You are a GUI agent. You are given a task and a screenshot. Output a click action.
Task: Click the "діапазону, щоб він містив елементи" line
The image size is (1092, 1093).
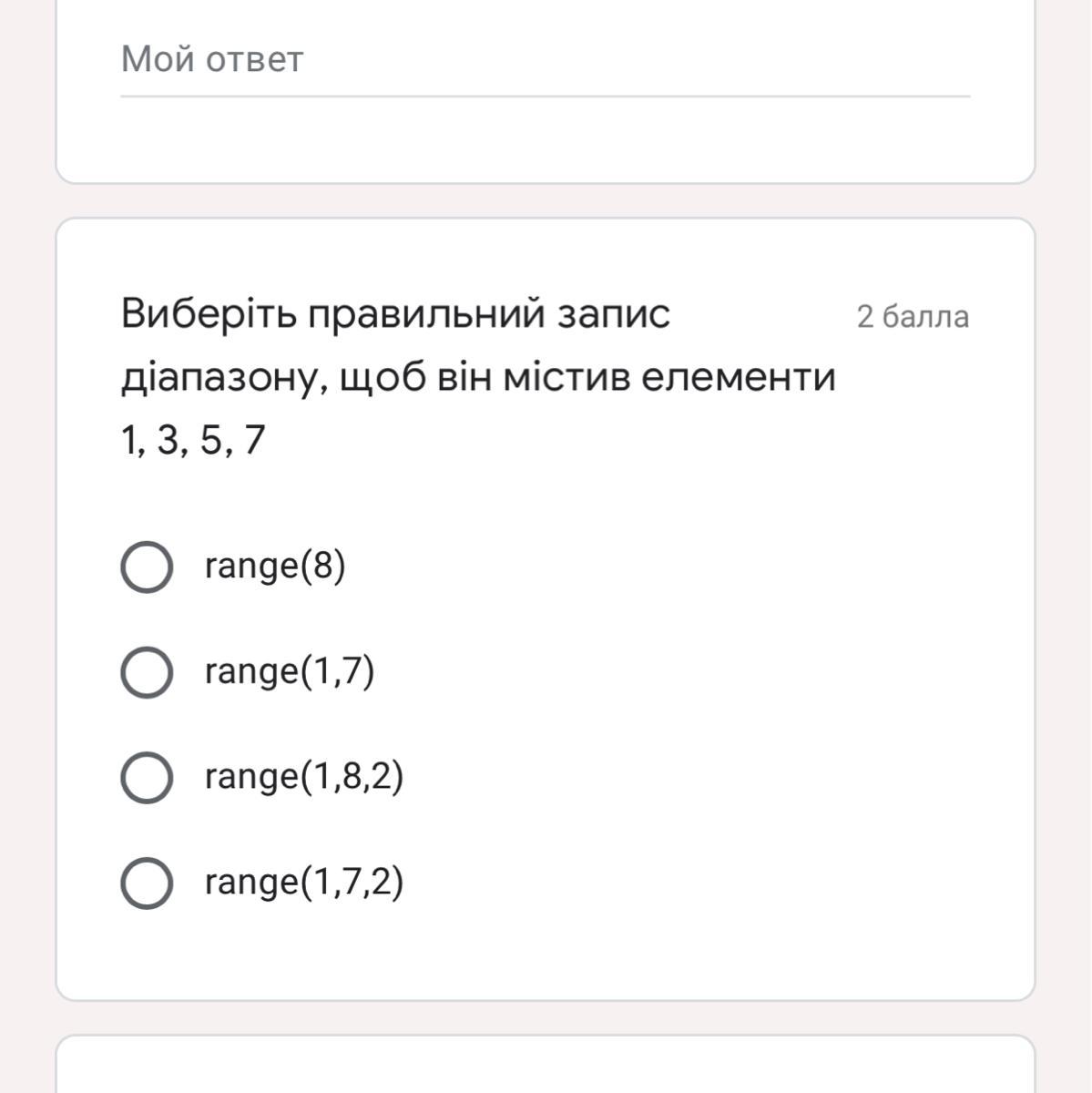(478, 377)
